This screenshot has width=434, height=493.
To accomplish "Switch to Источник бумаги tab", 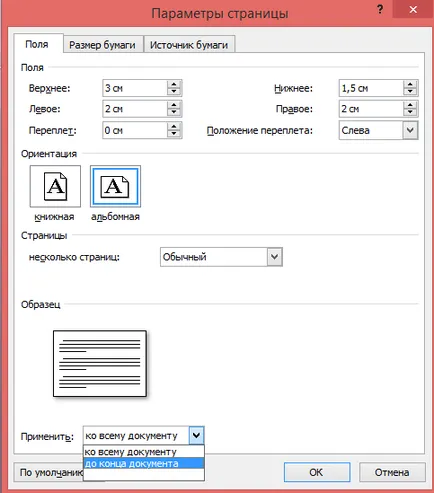I will point(189,45).
